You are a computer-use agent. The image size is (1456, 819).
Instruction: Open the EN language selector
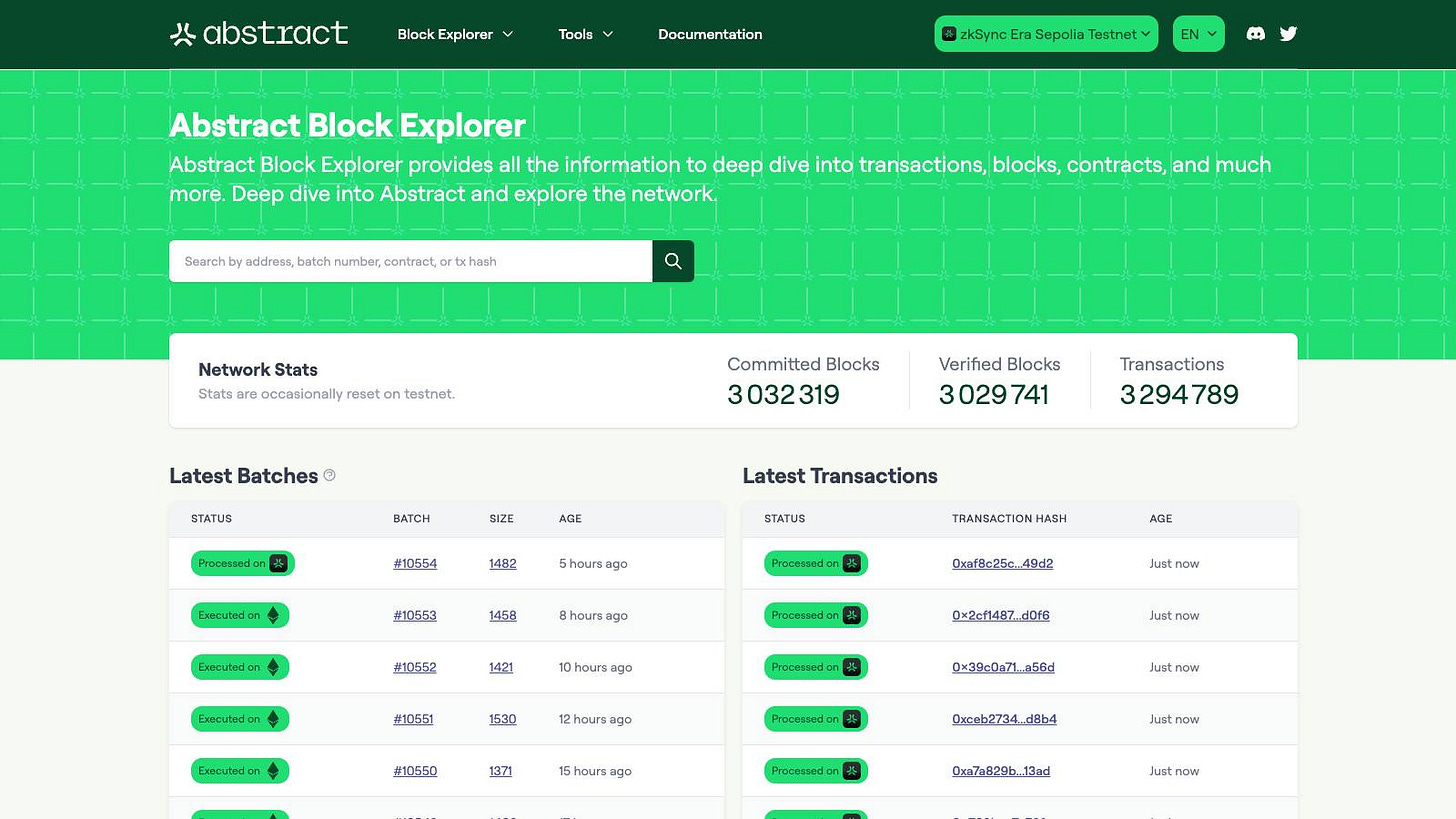tap(1199, 34)
